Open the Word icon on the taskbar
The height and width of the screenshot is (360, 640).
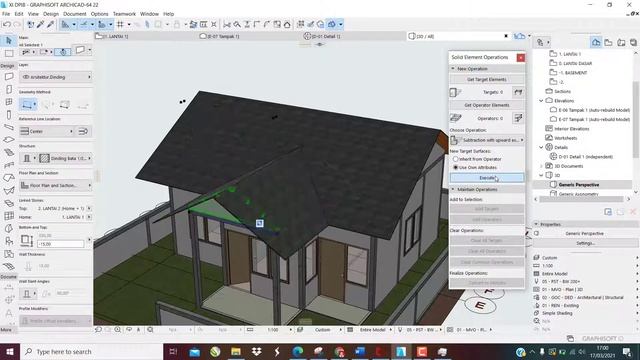[x=360, y=351]
